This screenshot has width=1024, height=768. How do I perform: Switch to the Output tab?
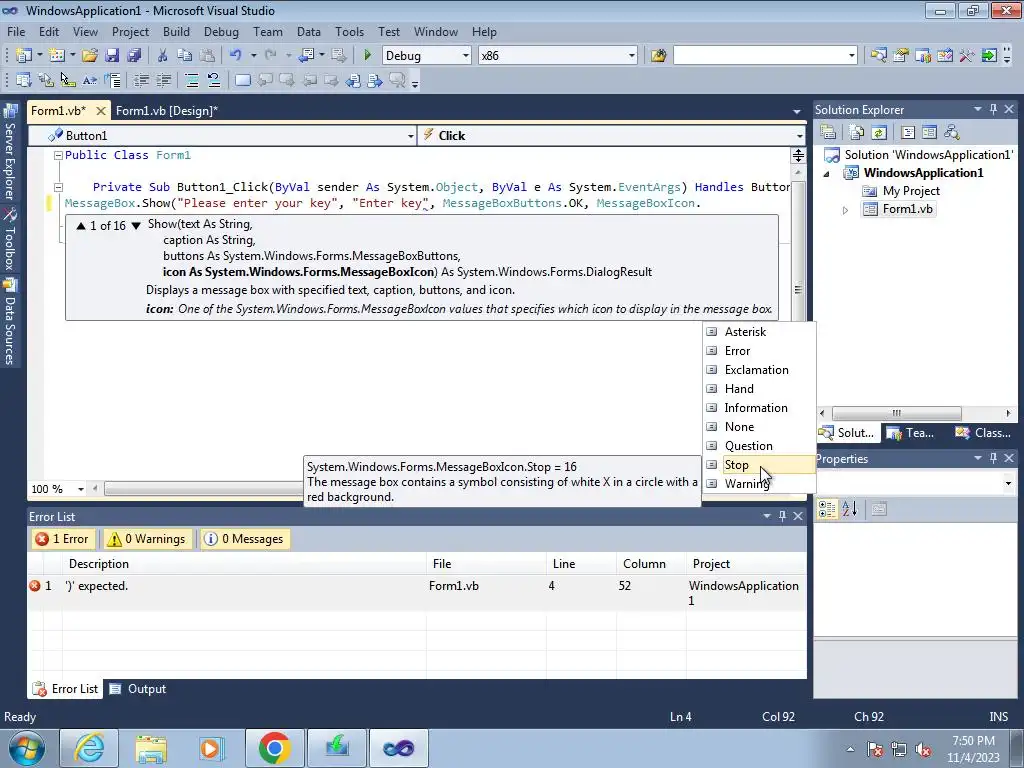point(138,689)
